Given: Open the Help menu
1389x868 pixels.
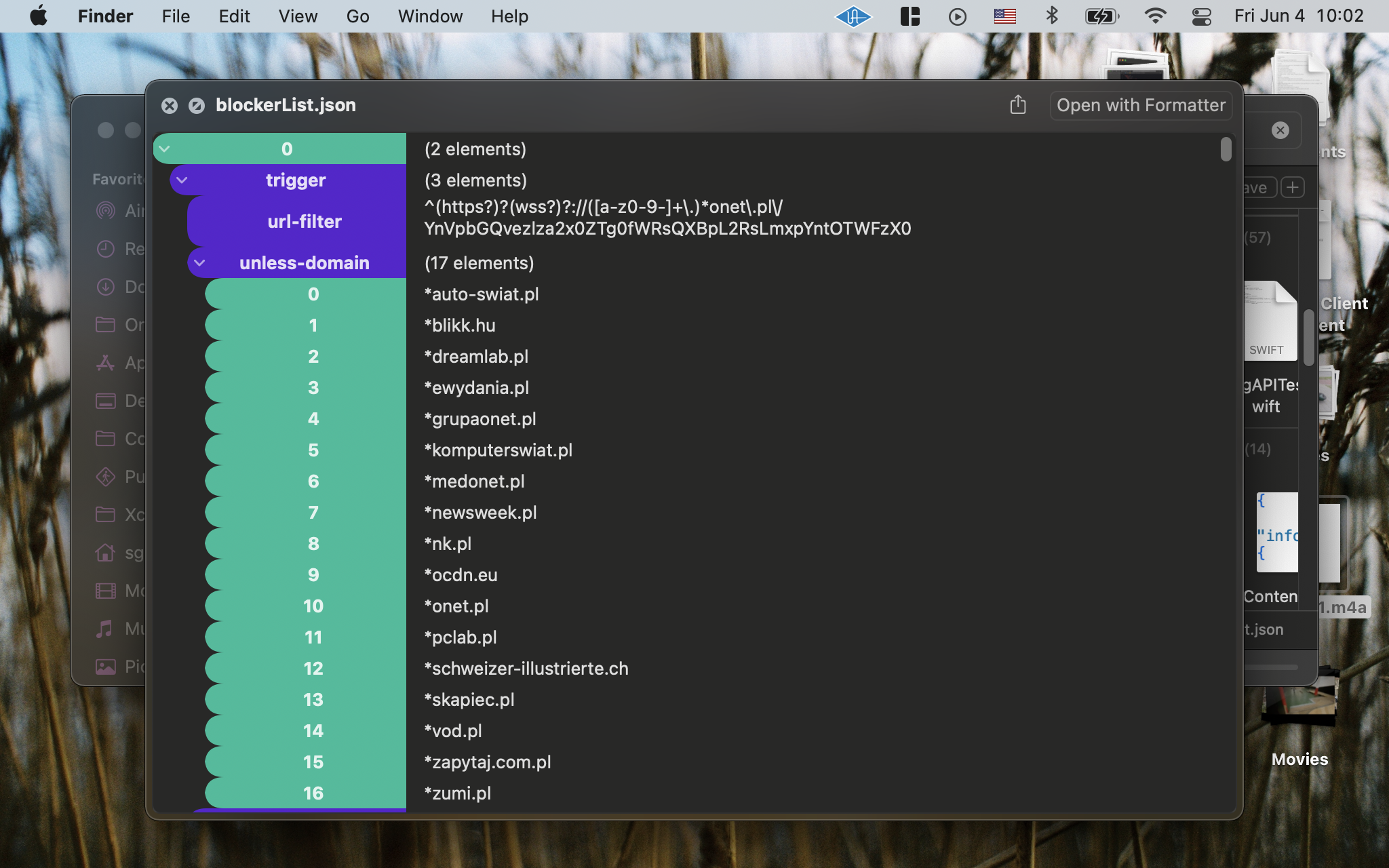Looking at the screenshot, I should (x=509, y=16).
